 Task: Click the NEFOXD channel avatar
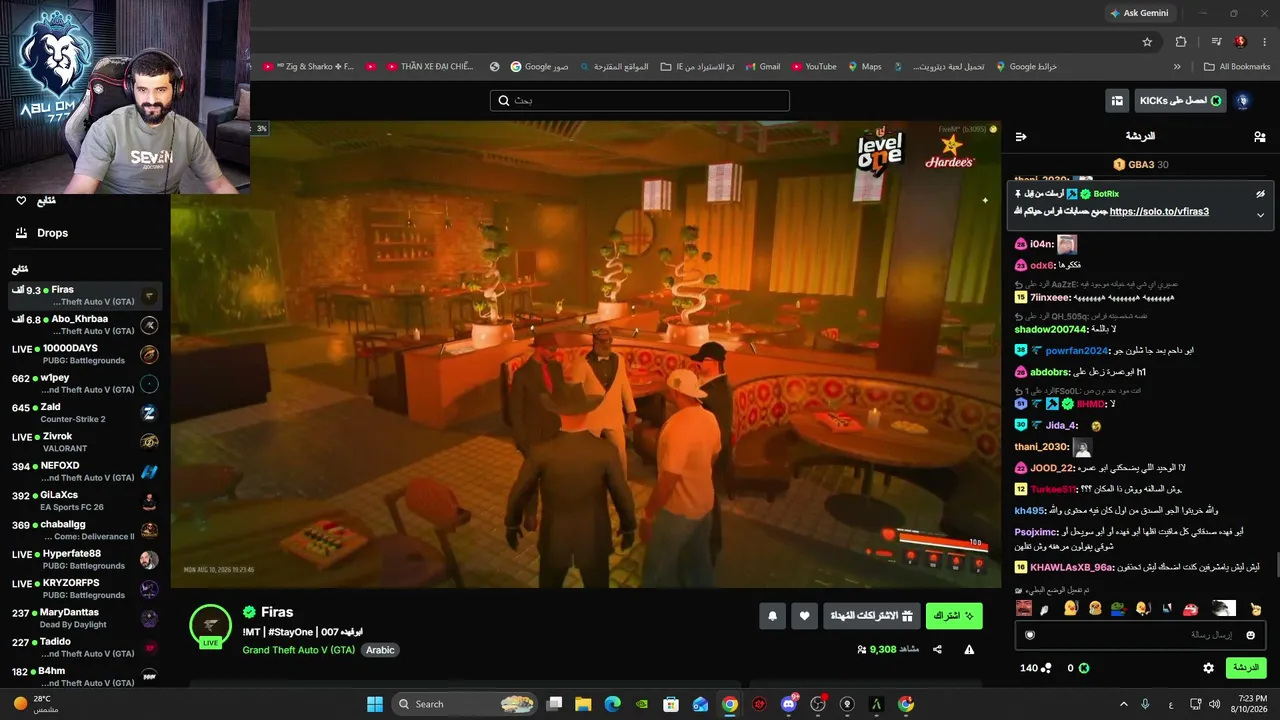coord(149,472)
